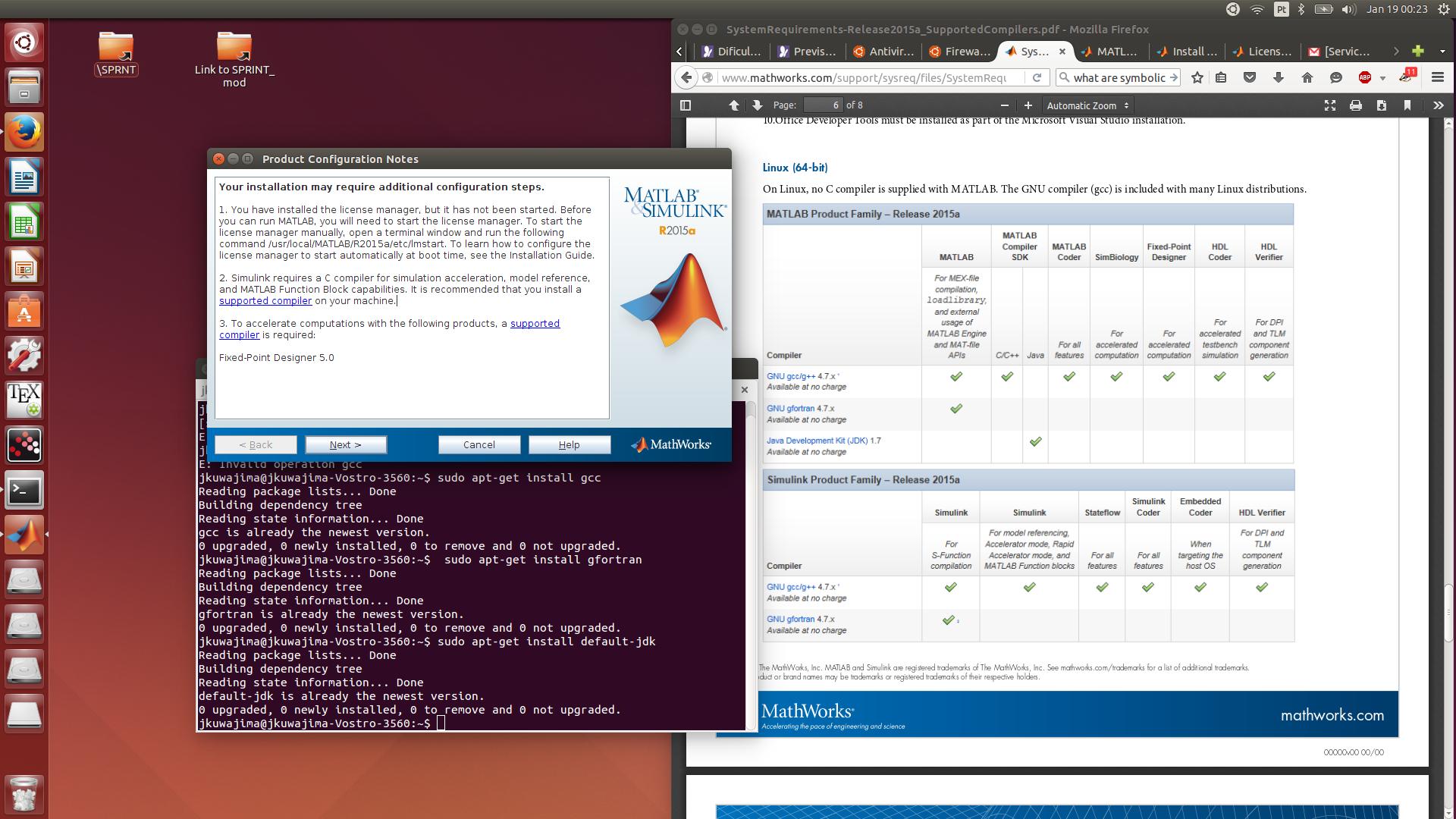Switch PDF to presentation mode
The width and height of the screenshot is (1456, 819).
pyautogui.click(x=1330, y=105)
